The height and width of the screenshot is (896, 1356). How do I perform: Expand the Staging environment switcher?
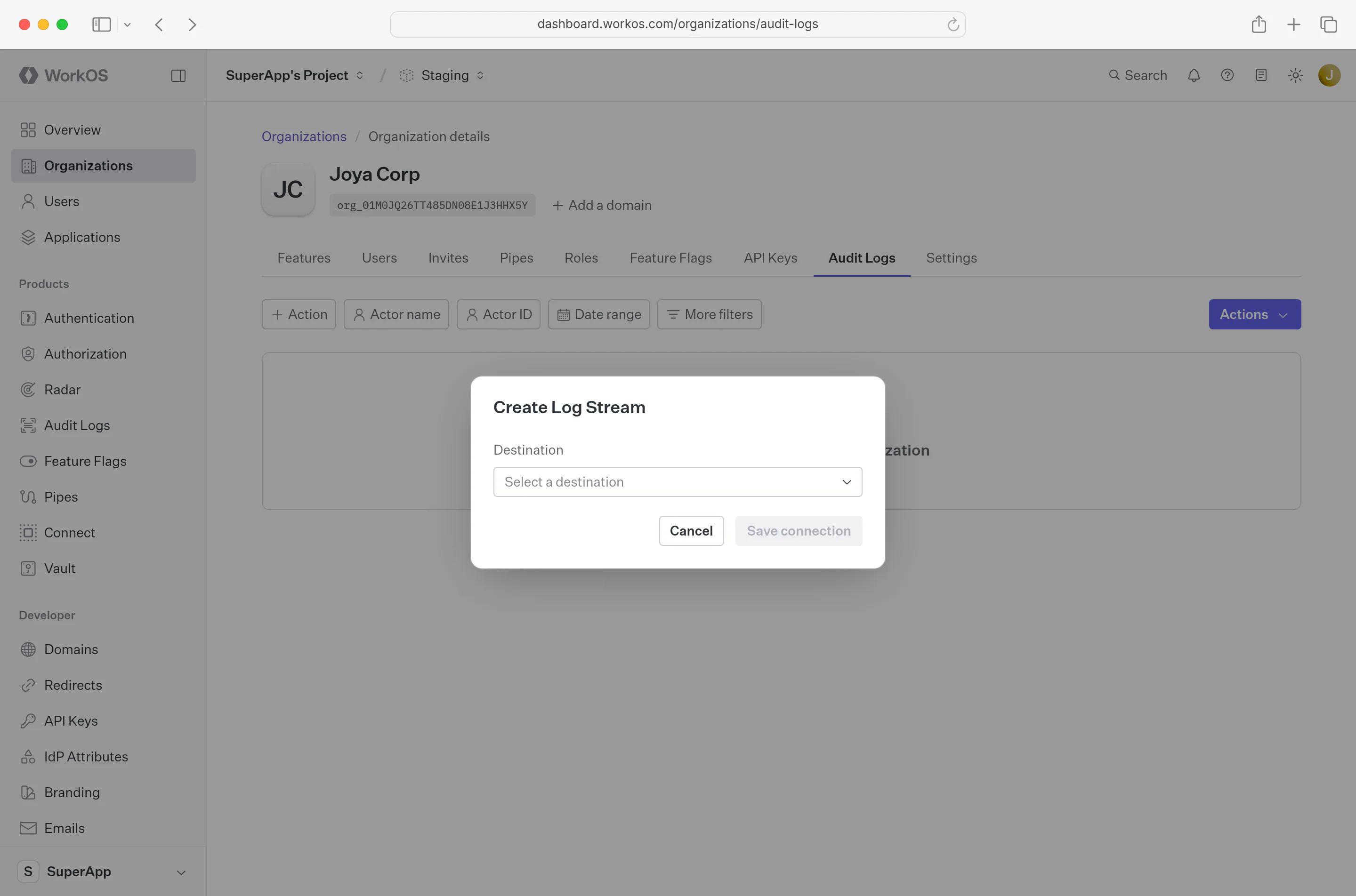point(442,75)
